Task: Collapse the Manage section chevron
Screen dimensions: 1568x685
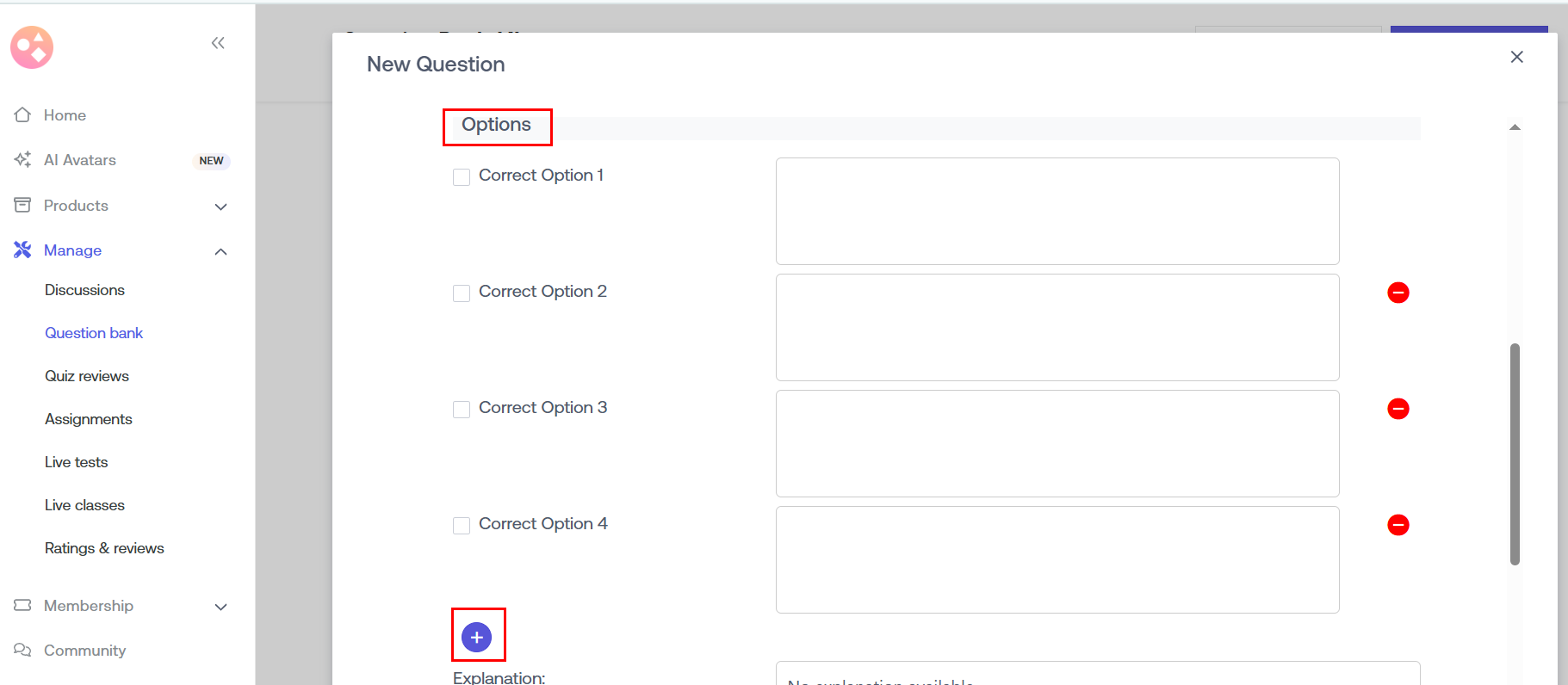Action: coord(220,251)
